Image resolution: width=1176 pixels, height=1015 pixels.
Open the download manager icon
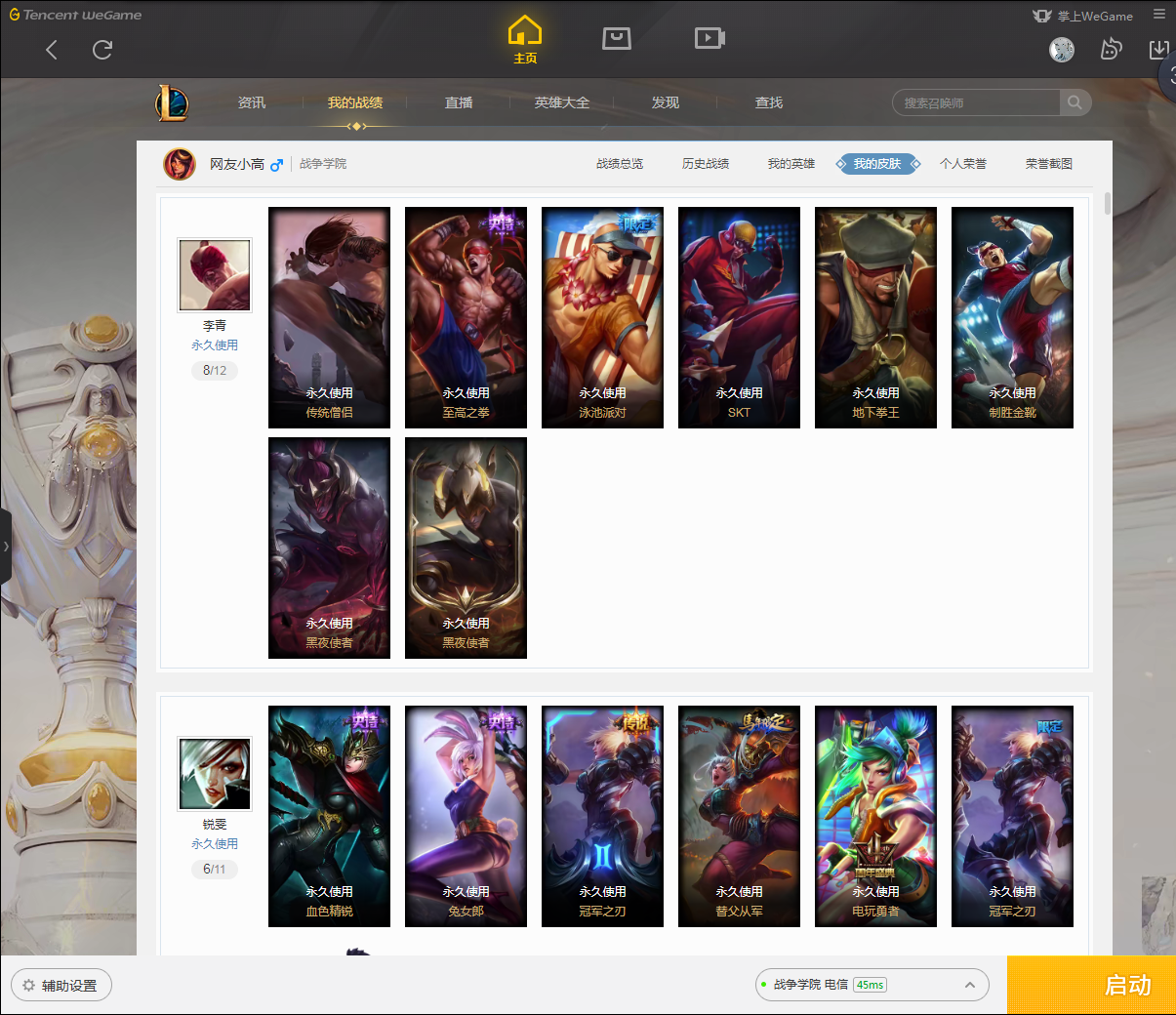point(1158,50)
